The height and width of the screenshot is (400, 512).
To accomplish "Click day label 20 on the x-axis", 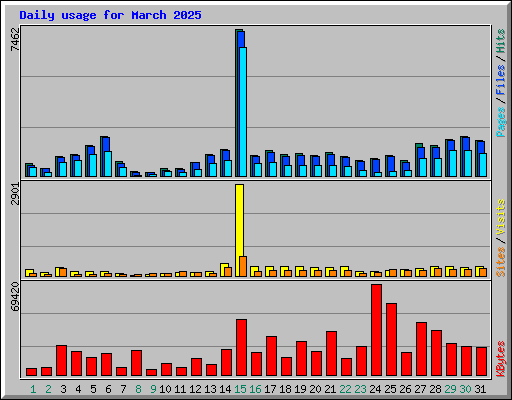I will point(315,389).
